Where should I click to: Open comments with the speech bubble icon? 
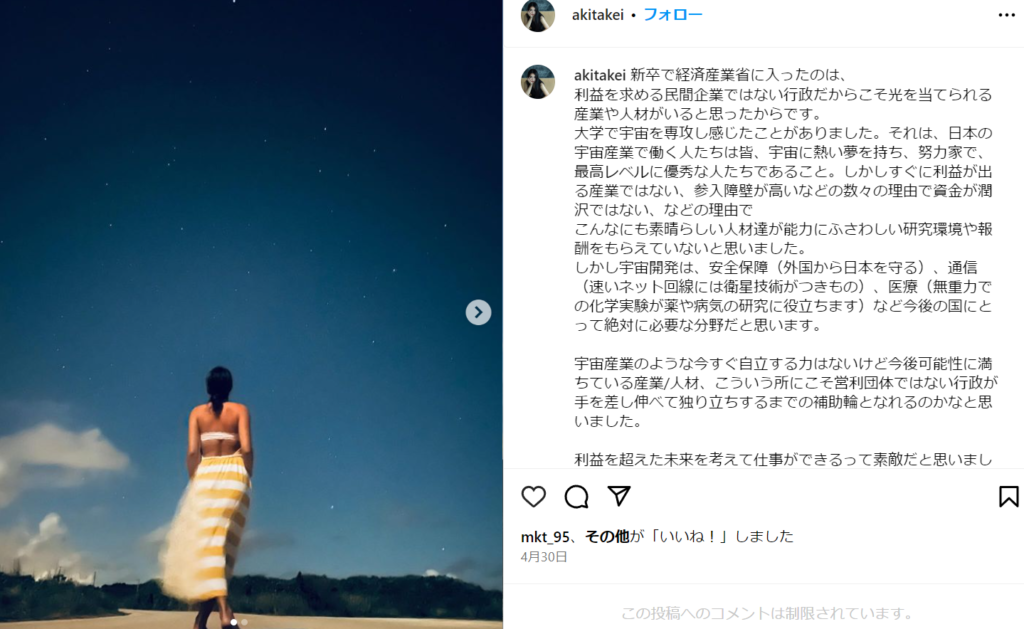pyautogui.click(x=576, y=496)
